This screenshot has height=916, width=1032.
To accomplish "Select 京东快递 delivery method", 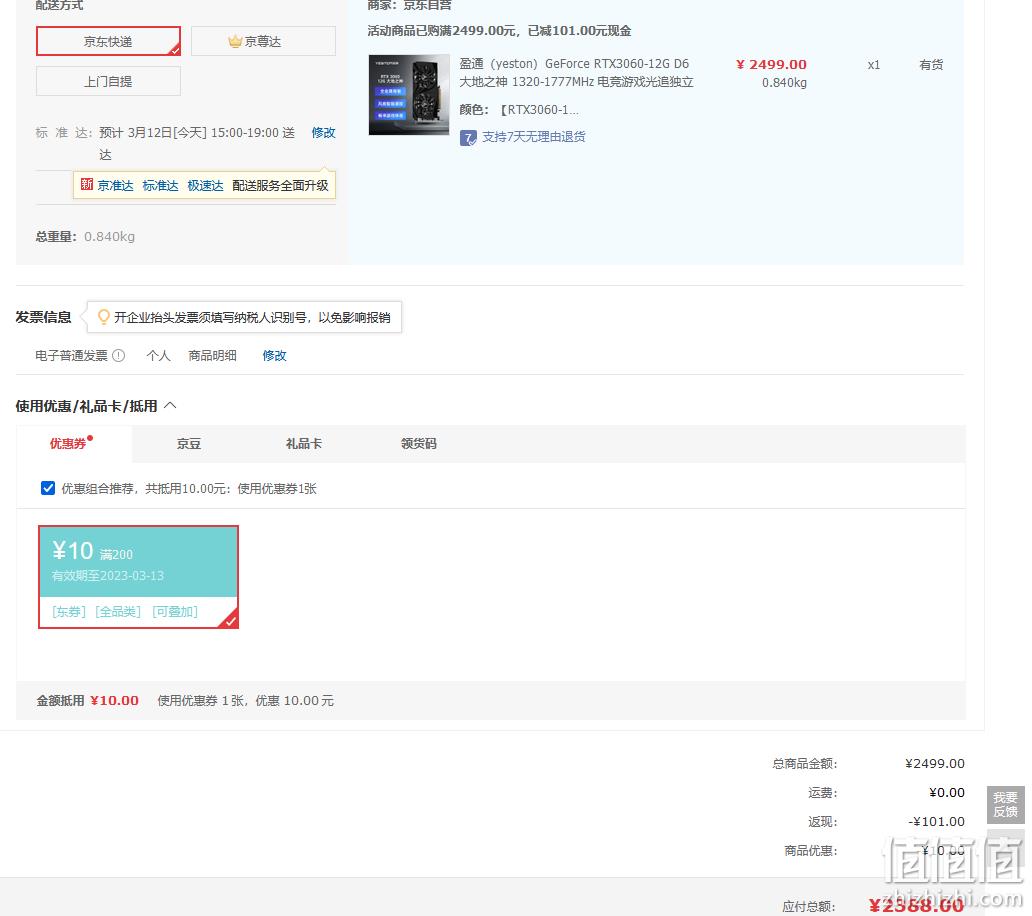I will click(108, 41).
